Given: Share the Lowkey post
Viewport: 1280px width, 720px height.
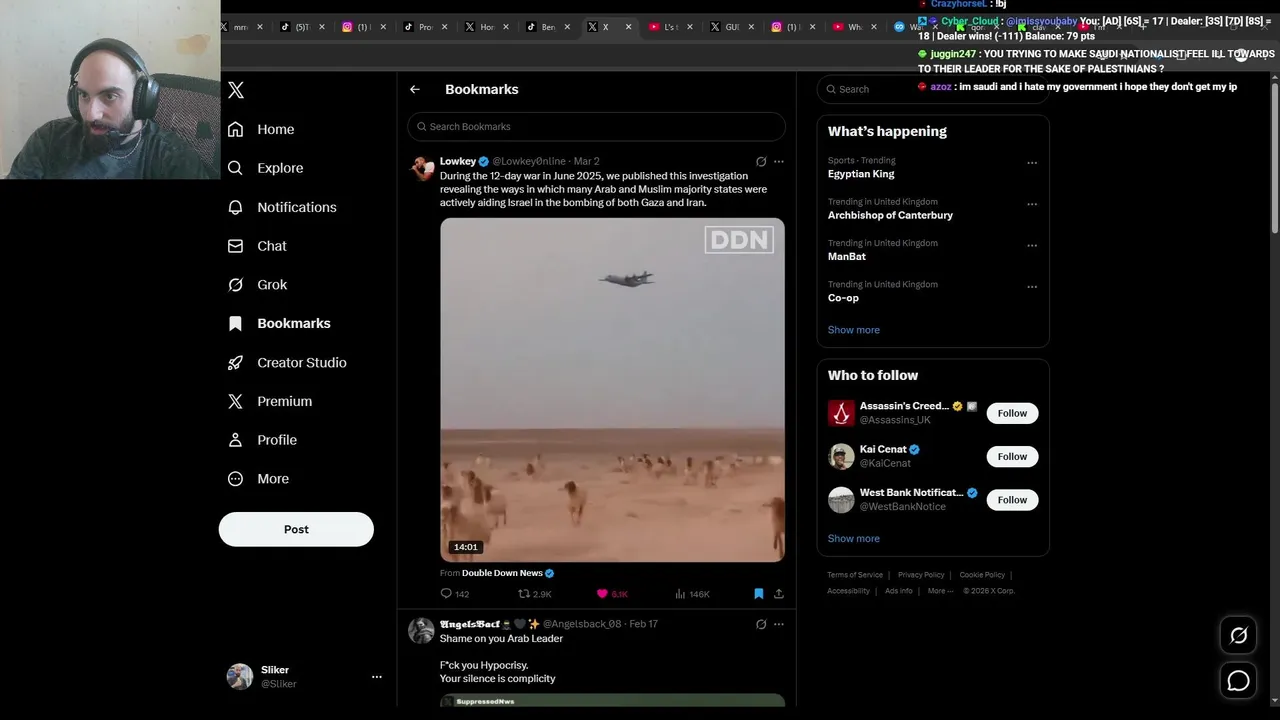Looking at the screenshot, I should [779, 594].
